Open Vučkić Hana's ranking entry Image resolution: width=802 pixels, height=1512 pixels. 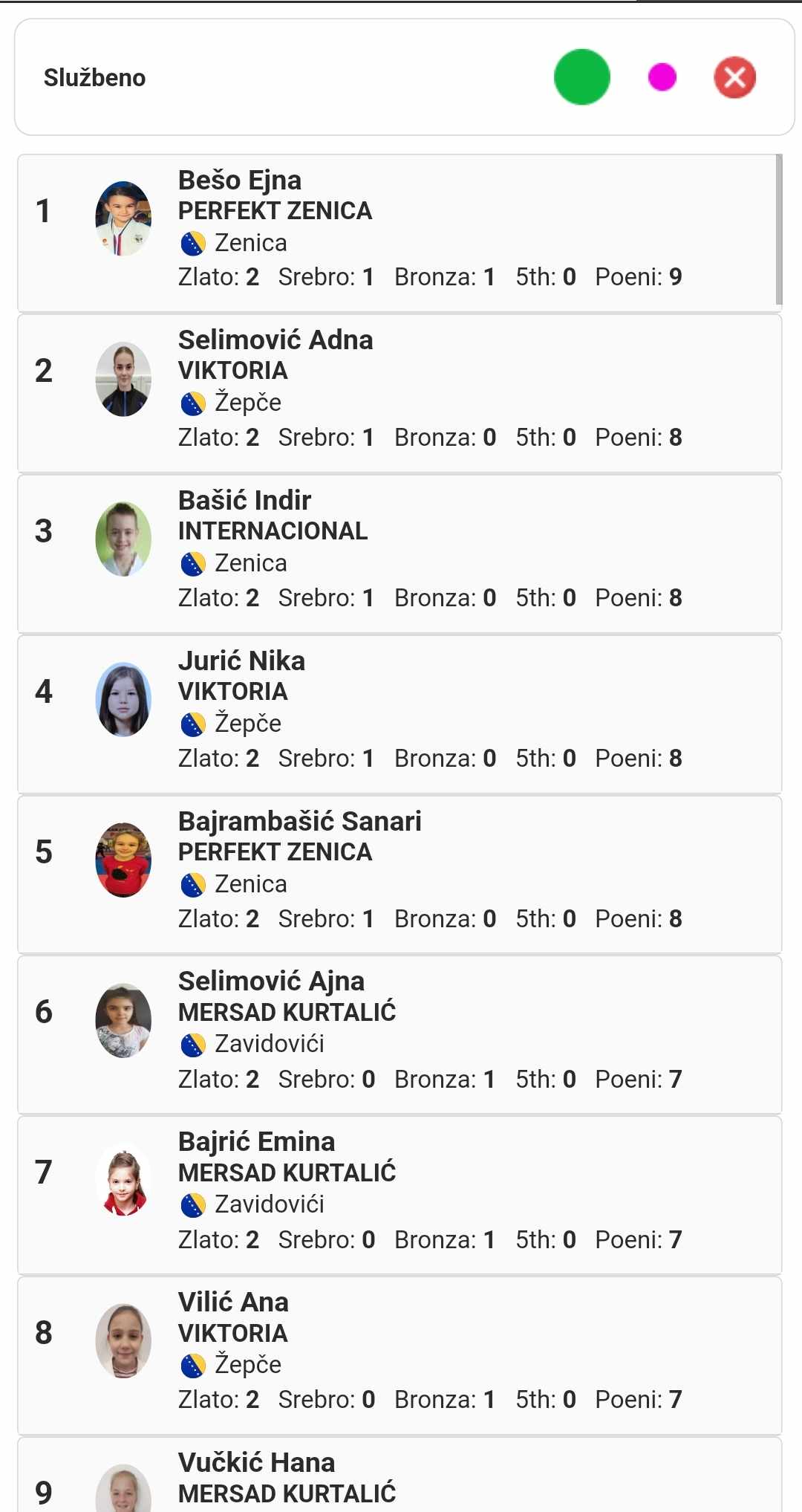point(256,1463)
